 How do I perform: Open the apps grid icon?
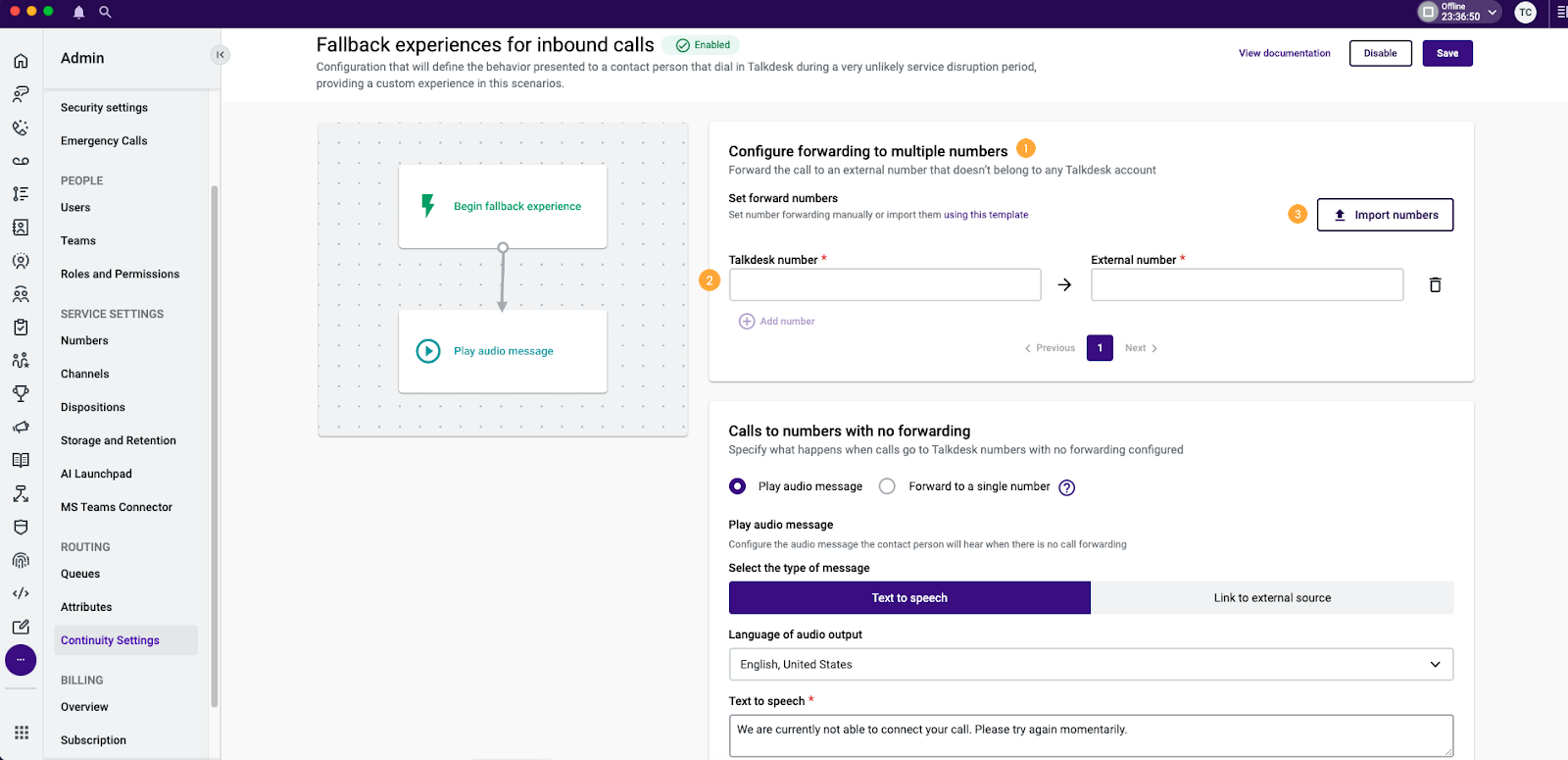click(21, 733)
